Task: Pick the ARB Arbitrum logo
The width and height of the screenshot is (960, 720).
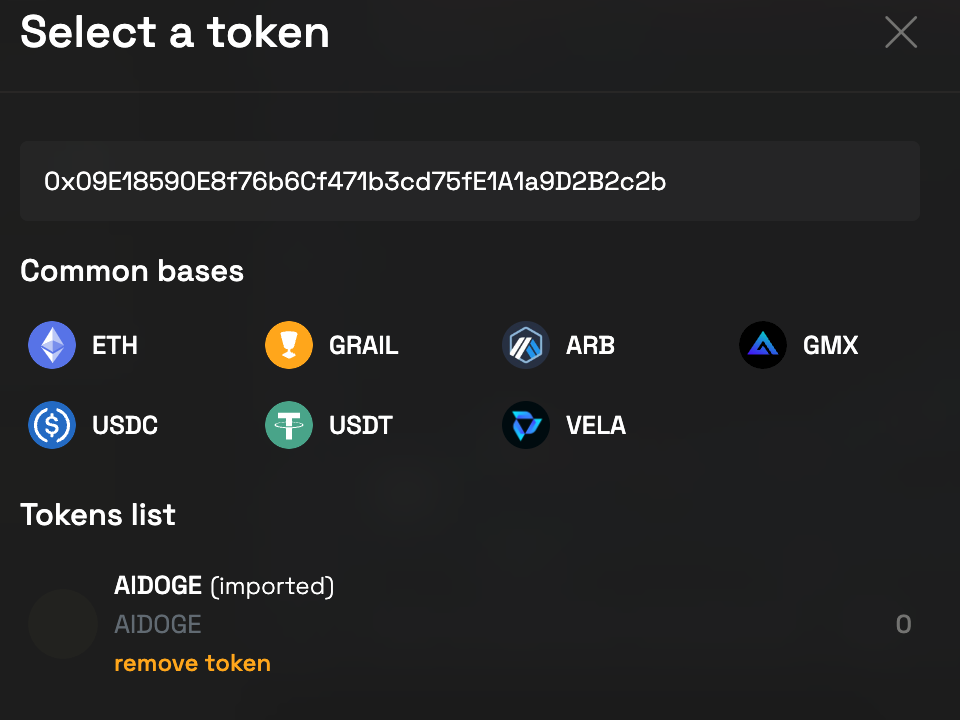Action: pyautogui.click(x=526, y=345)
